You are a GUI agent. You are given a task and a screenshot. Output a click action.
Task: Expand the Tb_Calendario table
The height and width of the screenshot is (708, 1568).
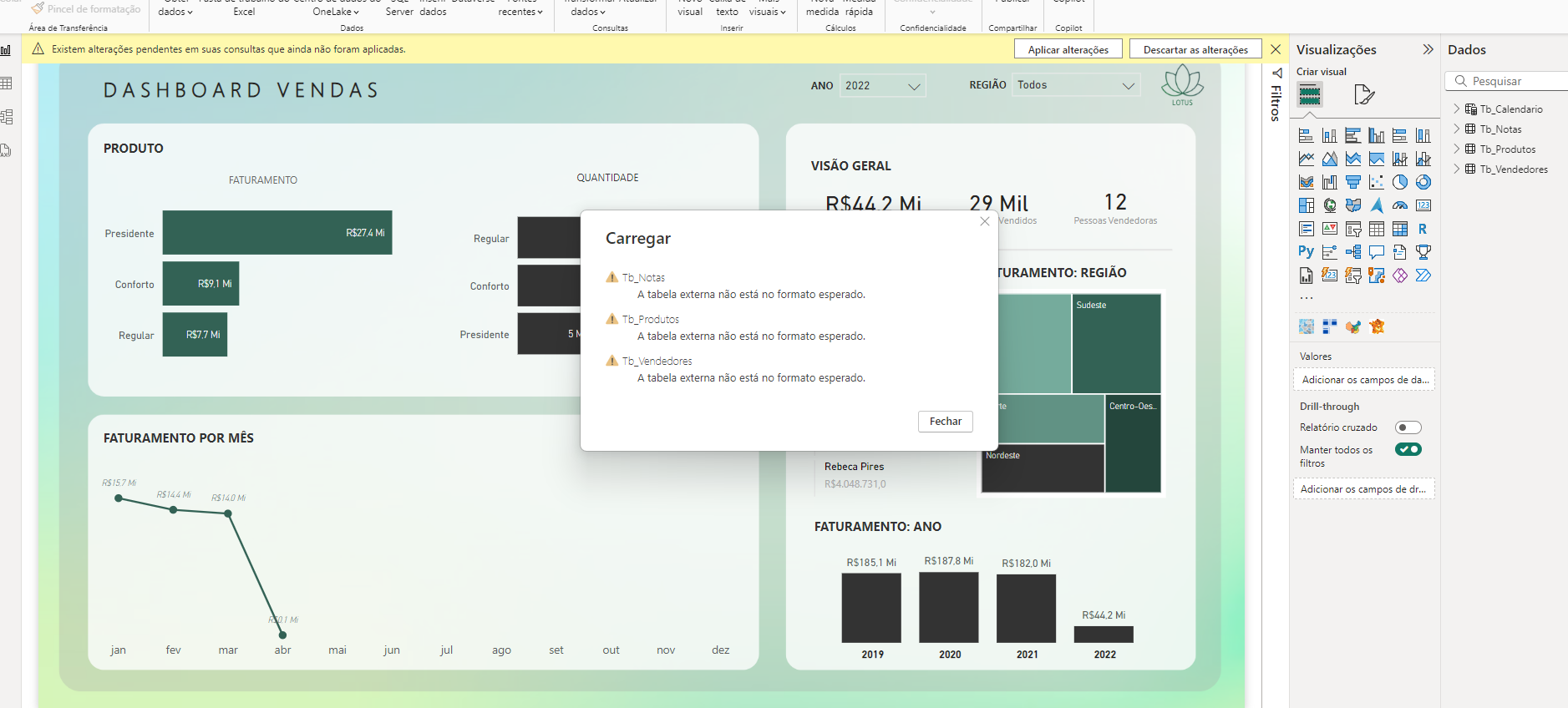click(x=1457, y=109)
